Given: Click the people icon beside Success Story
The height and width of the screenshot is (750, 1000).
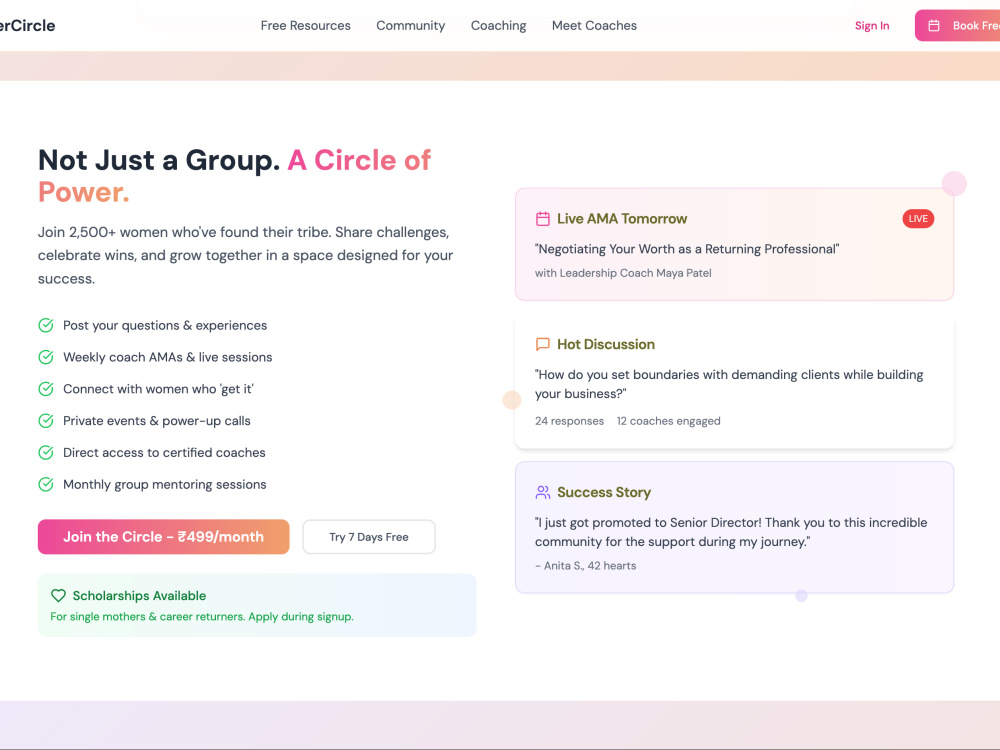Looking at the screenshot, I should (x=543, y=492).
